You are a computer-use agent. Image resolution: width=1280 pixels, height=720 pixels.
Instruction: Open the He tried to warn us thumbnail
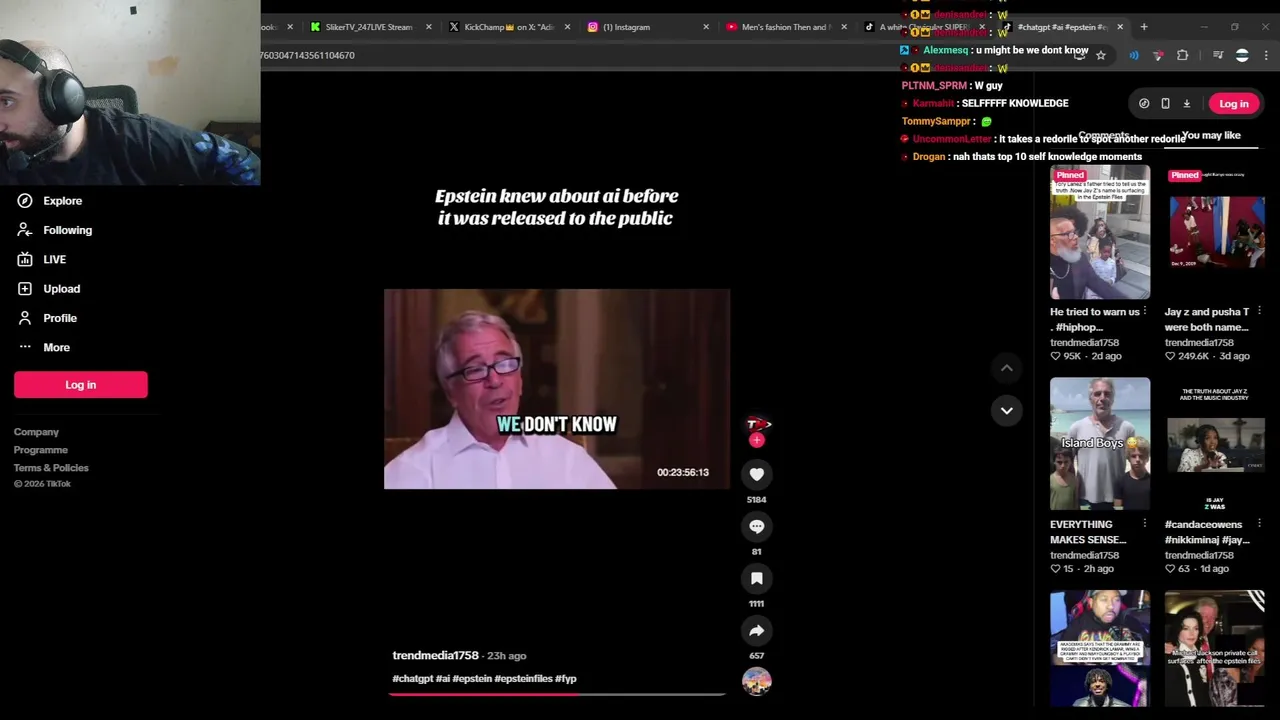pyautogui.click(x=1100, y=233)
